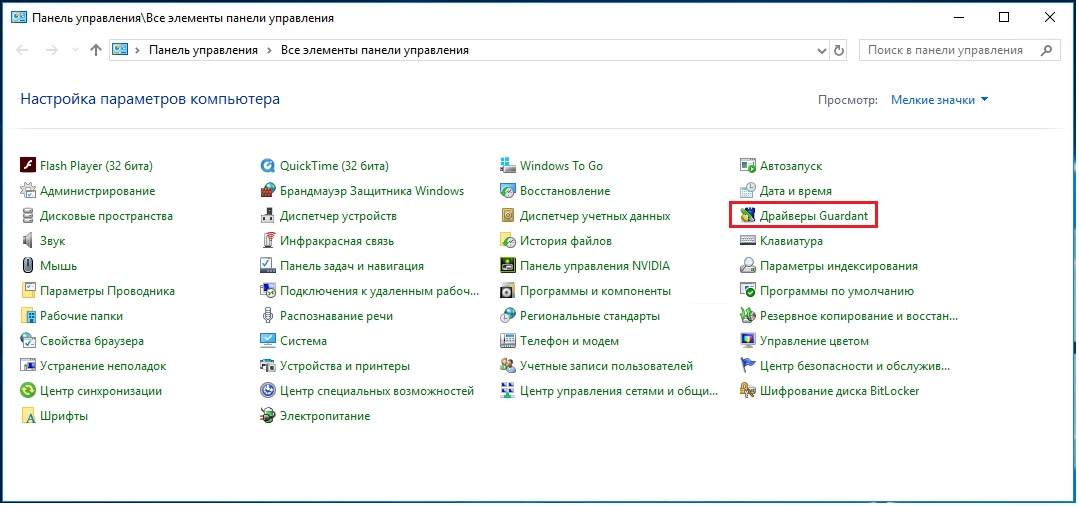Open the recent locations chevron beside navigation arrows
Screen dimensions: 1079x506
pos(75,50)
